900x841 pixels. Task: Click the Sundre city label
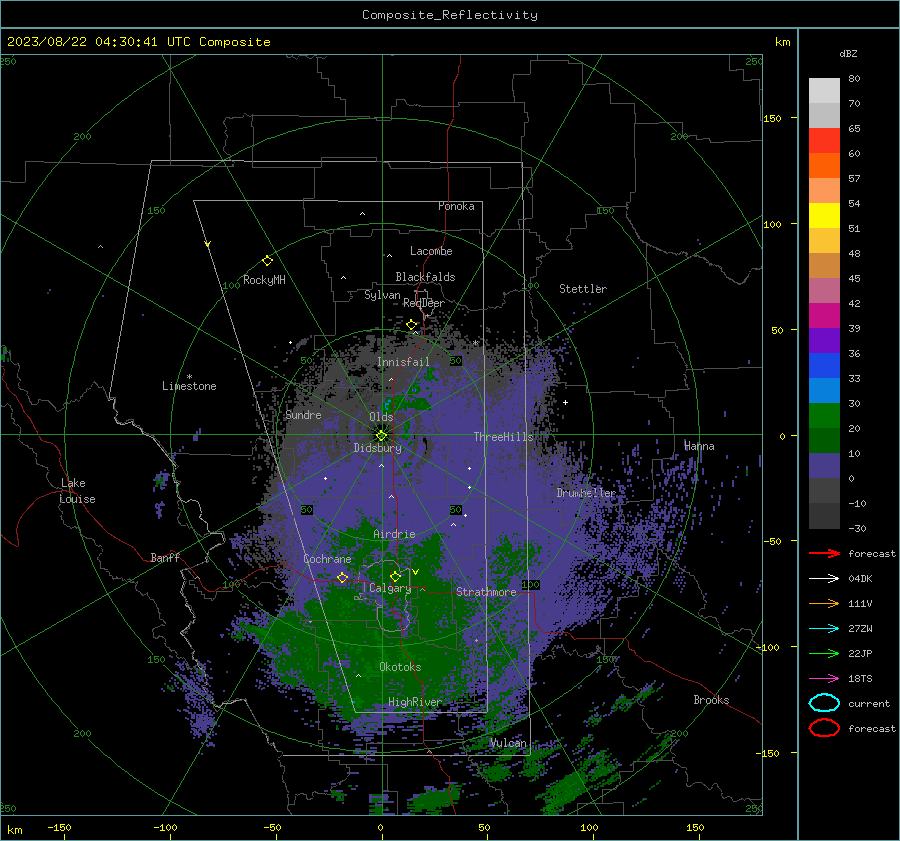point(303,414)
